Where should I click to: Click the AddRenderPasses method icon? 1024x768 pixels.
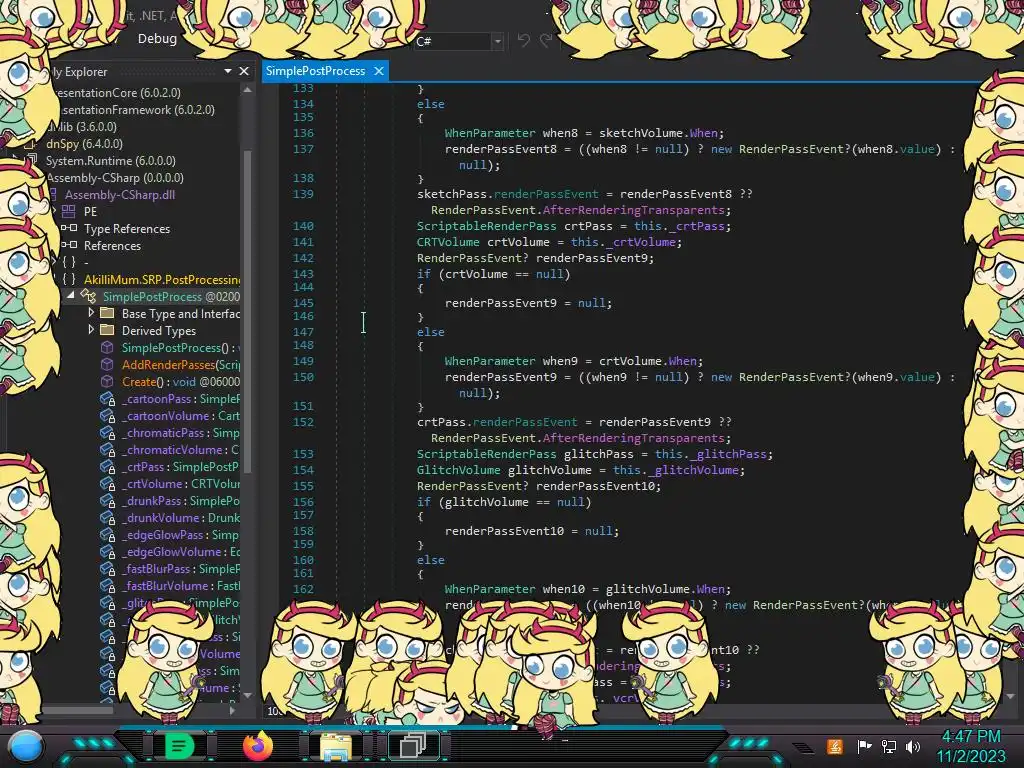pos(107,364)
